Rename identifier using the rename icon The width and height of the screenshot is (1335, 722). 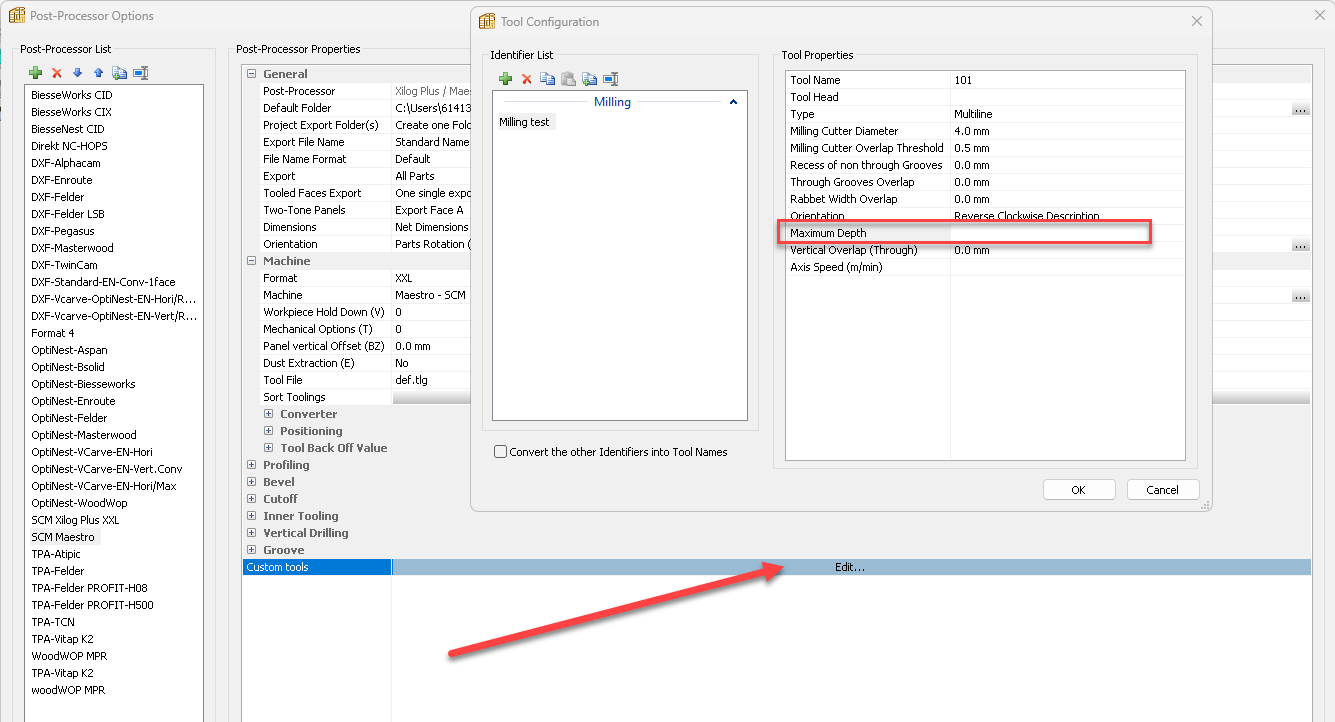click(x=610, y=79)
